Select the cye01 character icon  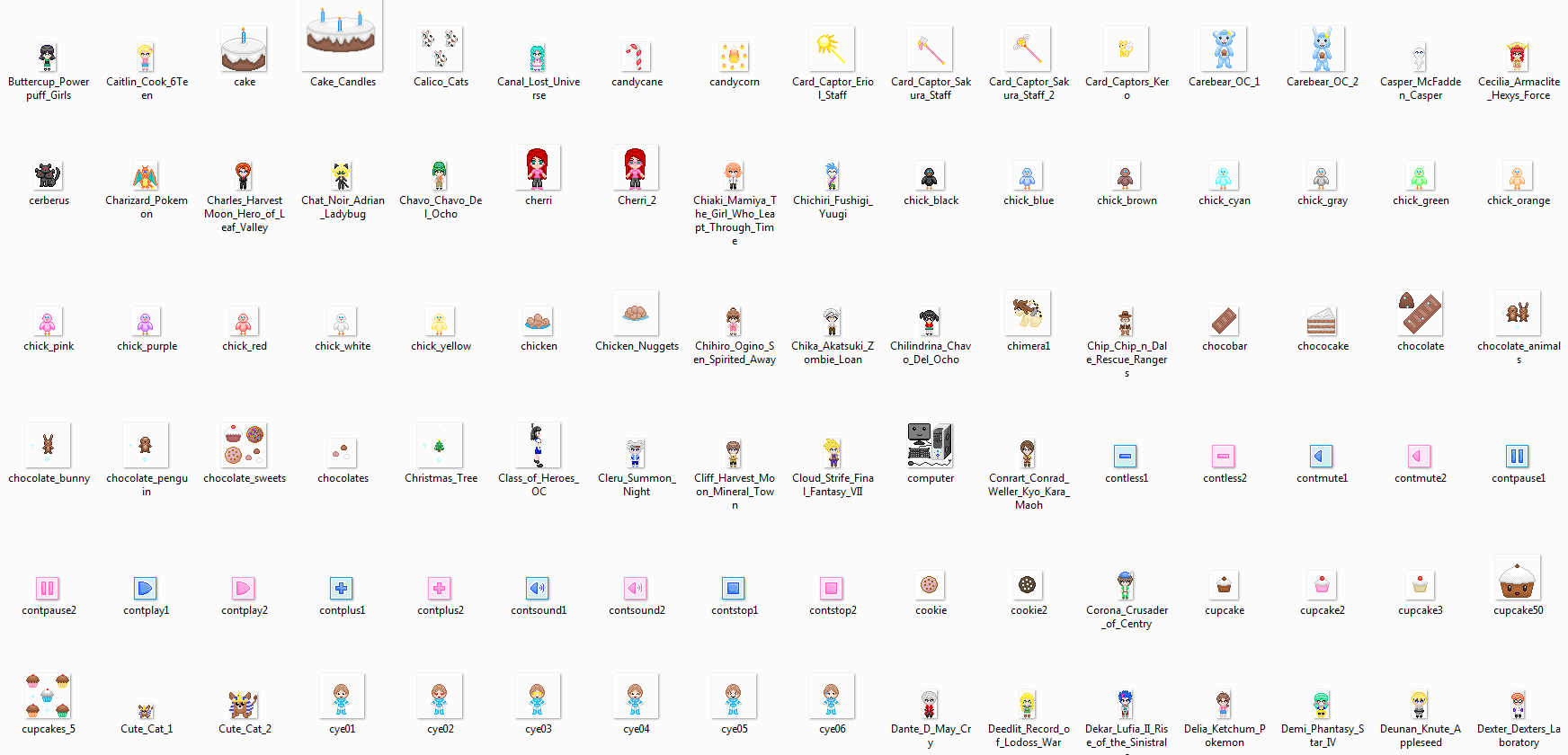click(342, 697)
